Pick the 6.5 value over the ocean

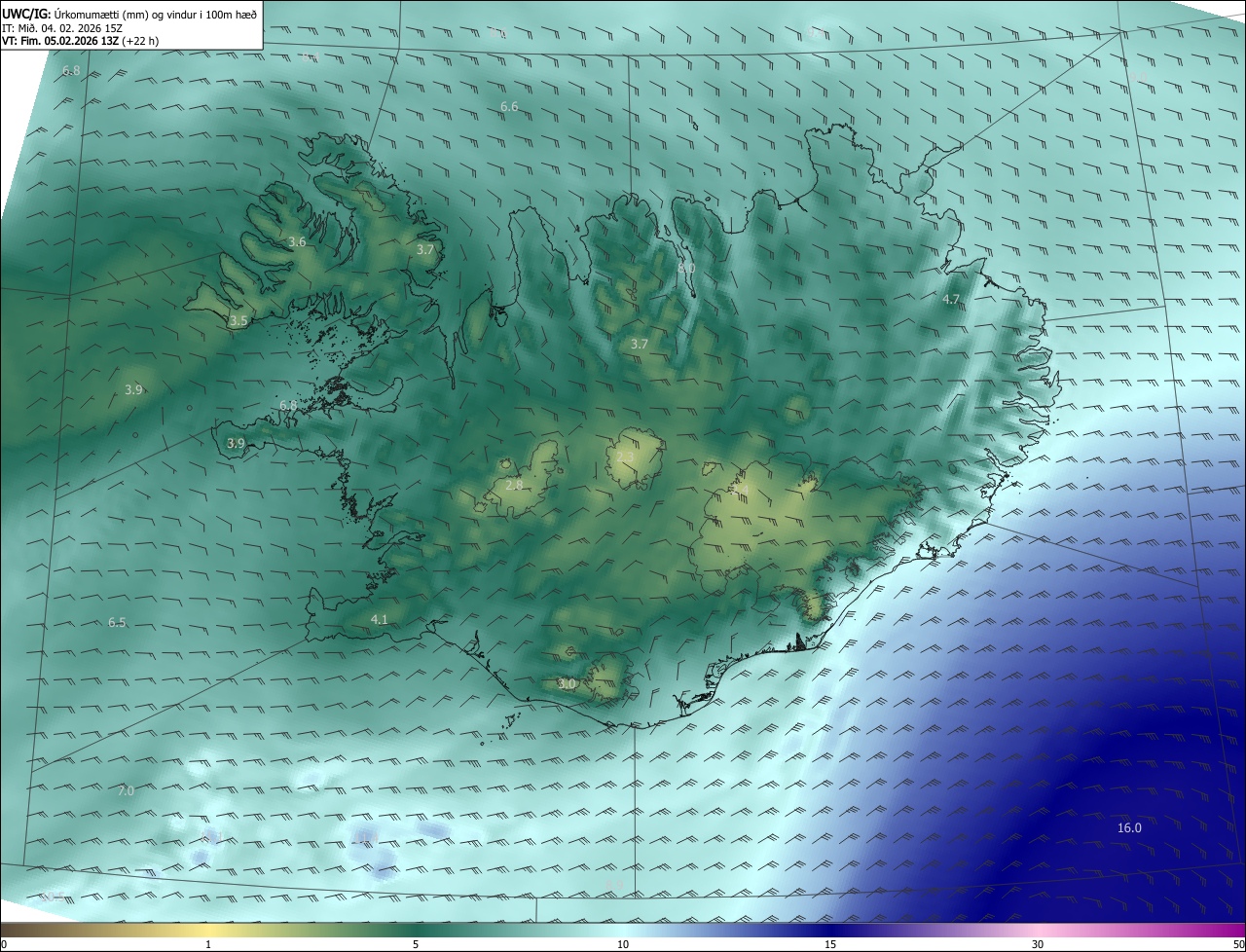pyautogui.click(x=117, y=622)
